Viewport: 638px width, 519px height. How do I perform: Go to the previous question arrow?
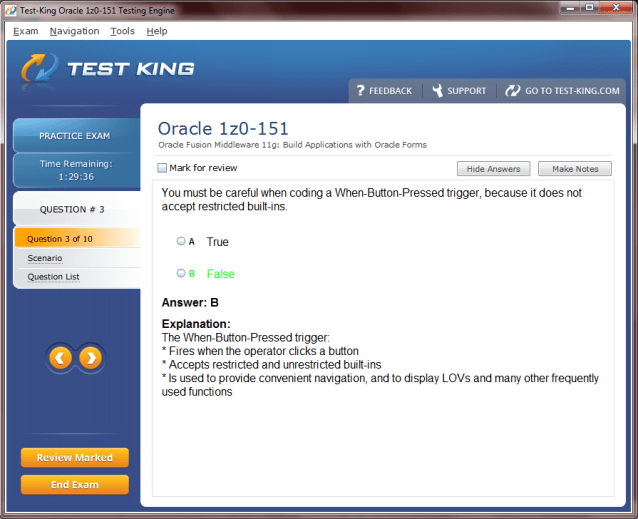(x=61, y=358)
